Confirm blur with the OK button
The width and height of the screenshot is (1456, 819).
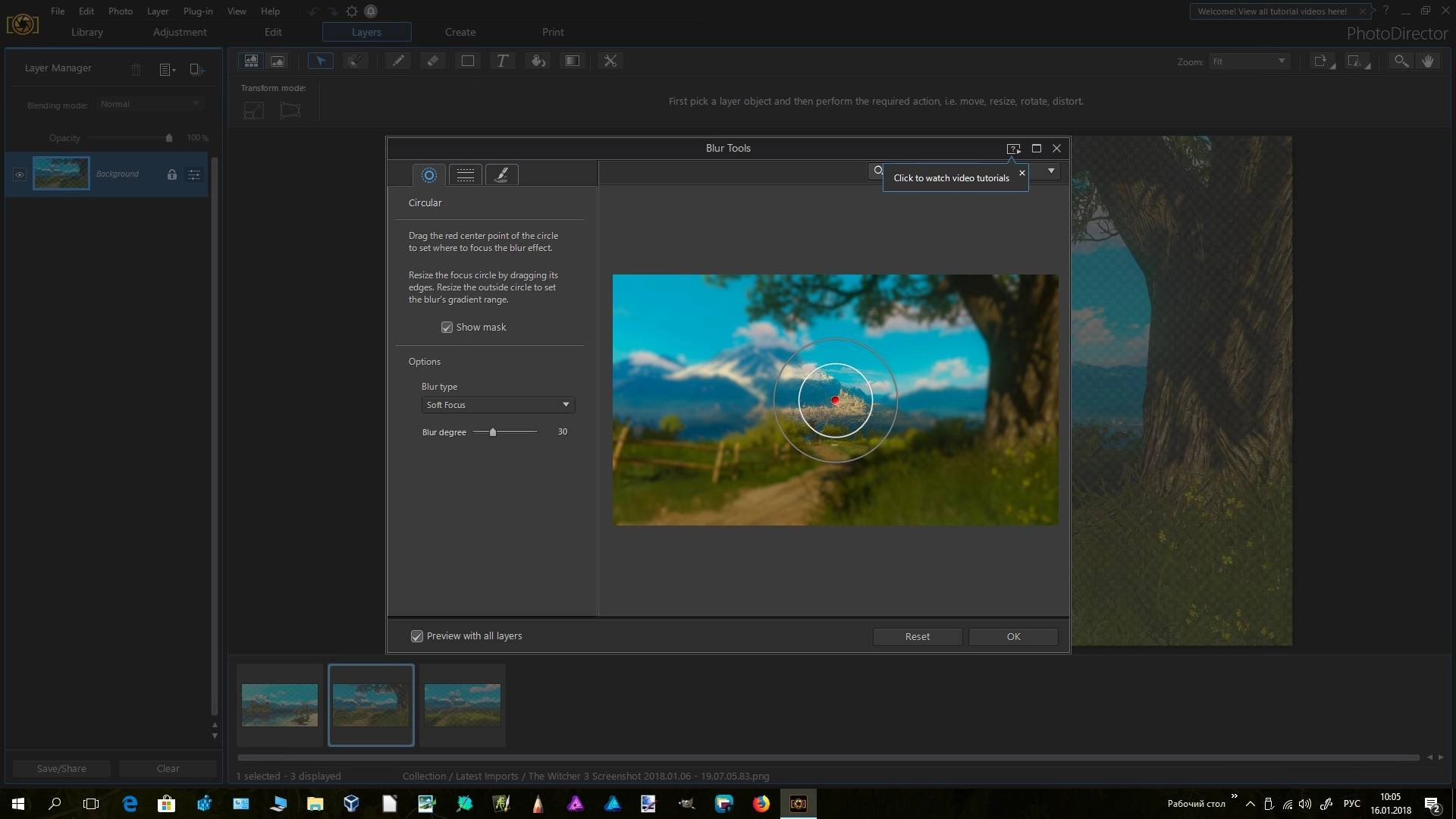[x=1013, y=637]
